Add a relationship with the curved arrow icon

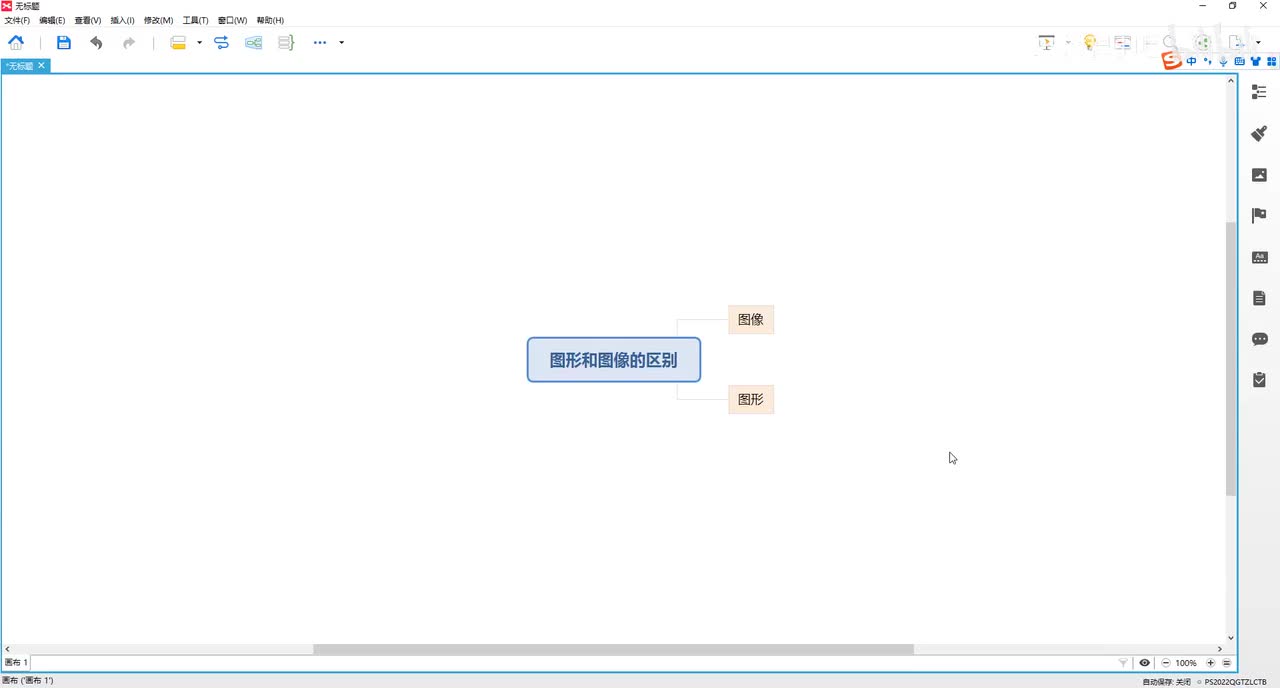[222, 42]
